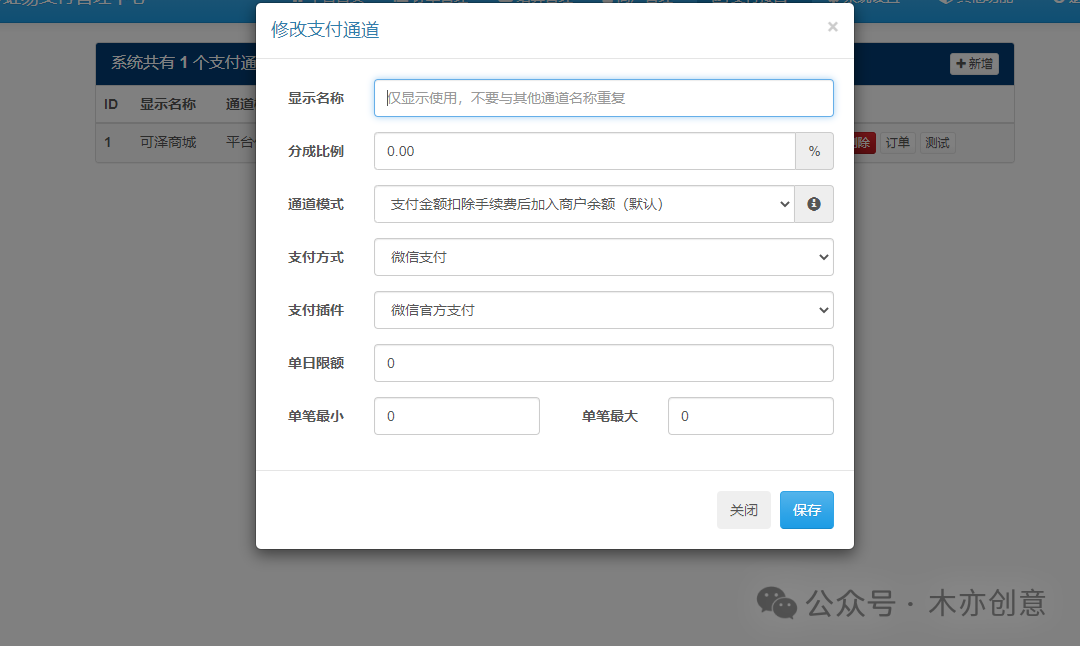Screen dimensions: 1080x646
Task: Open the 系统设置 menu in top navbar
Action: point(875,3)
